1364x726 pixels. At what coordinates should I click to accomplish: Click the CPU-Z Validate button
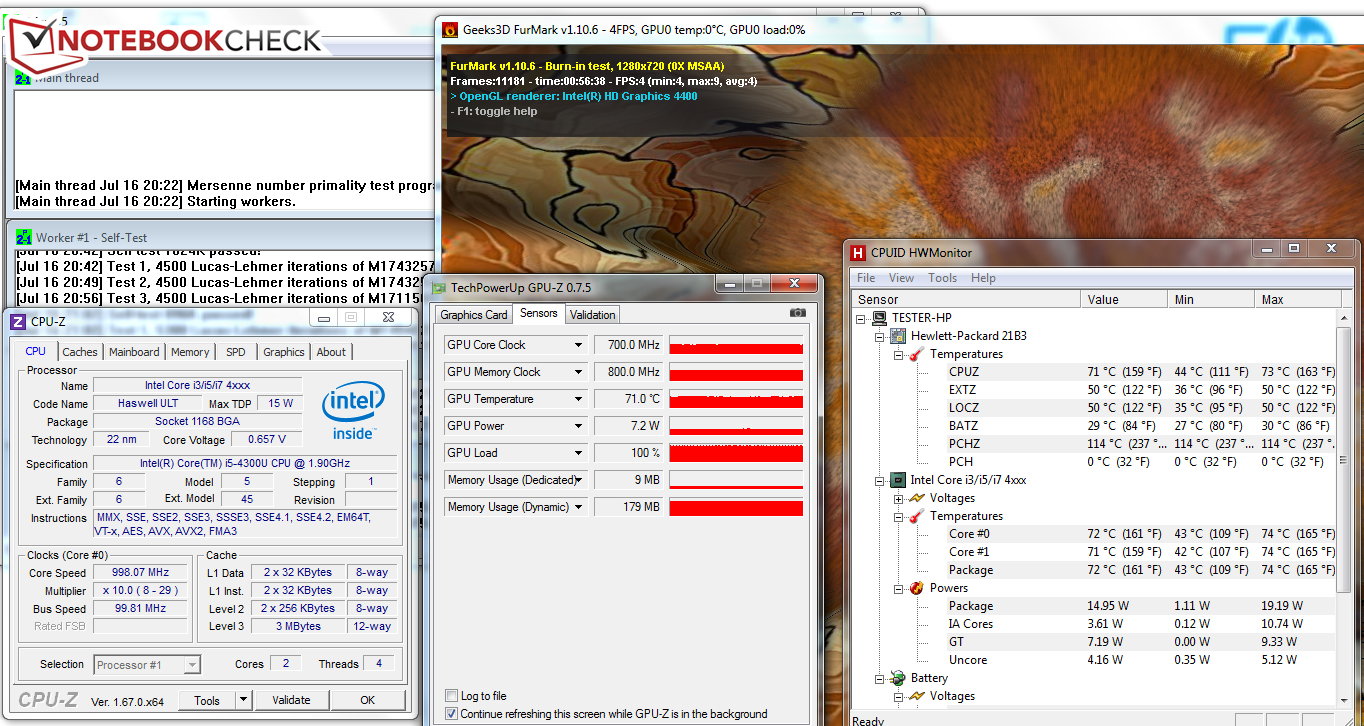point(291,700)
